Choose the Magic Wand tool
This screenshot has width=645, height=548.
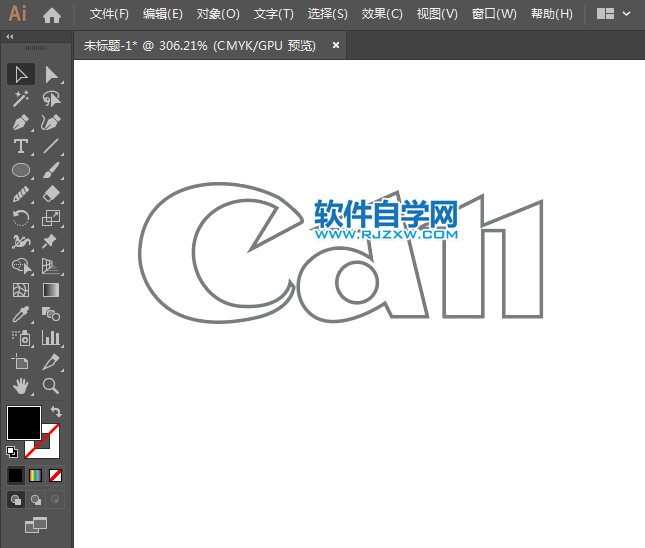click(21, 98)
